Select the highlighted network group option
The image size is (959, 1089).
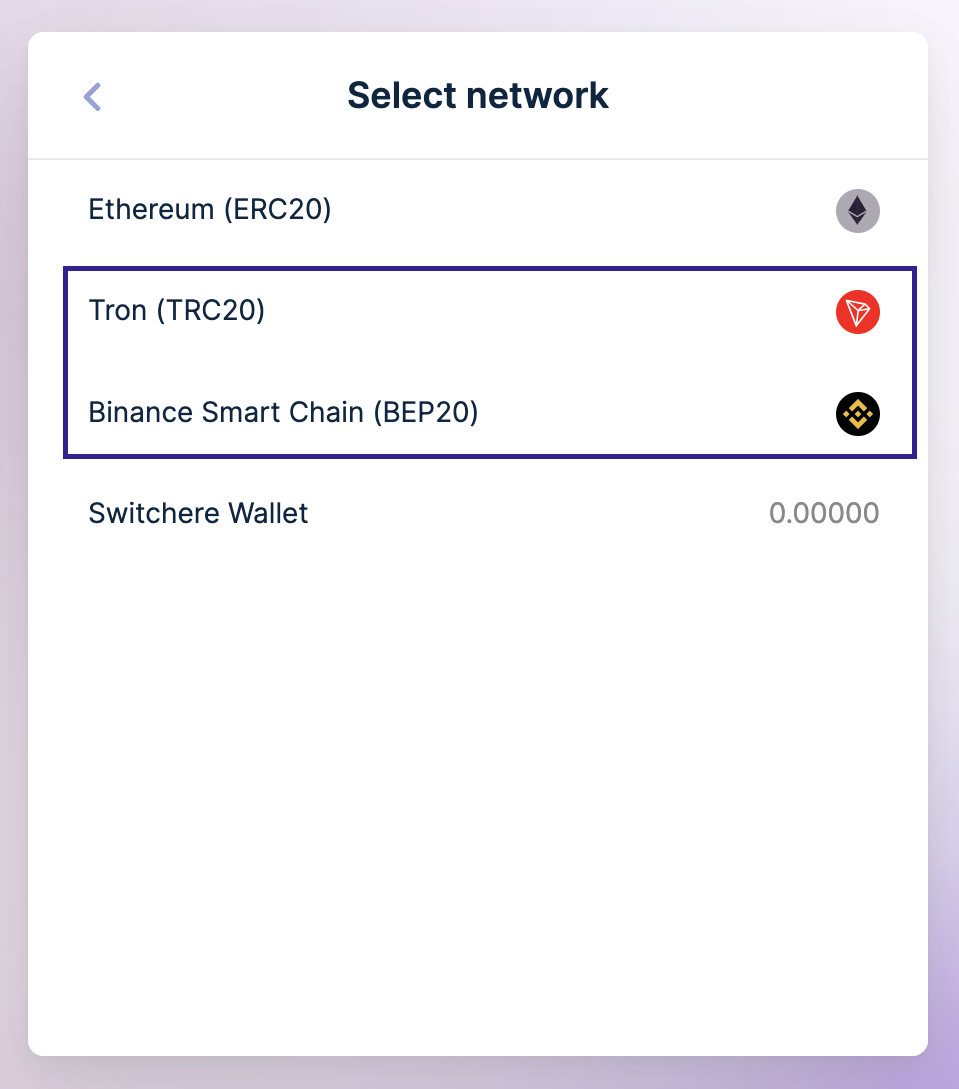489,362
